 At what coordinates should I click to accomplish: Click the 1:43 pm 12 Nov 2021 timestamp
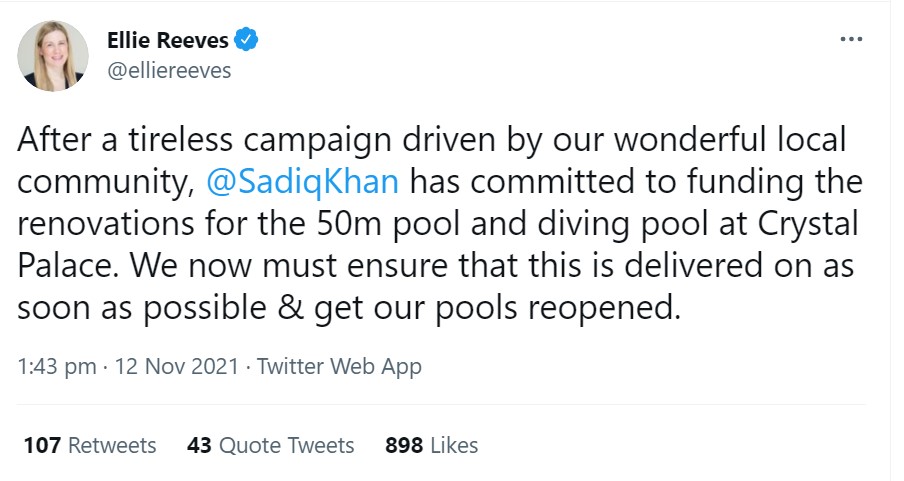pos(128,366)
